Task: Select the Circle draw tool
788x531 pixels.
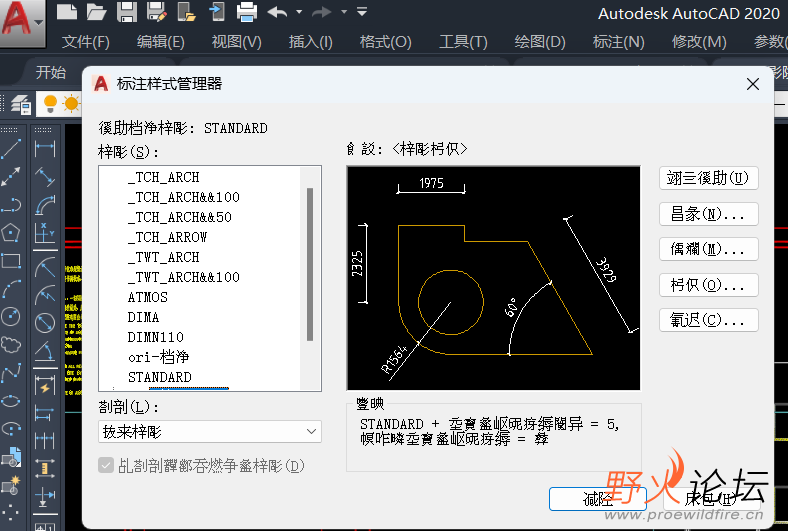Action: pos(11,316)
